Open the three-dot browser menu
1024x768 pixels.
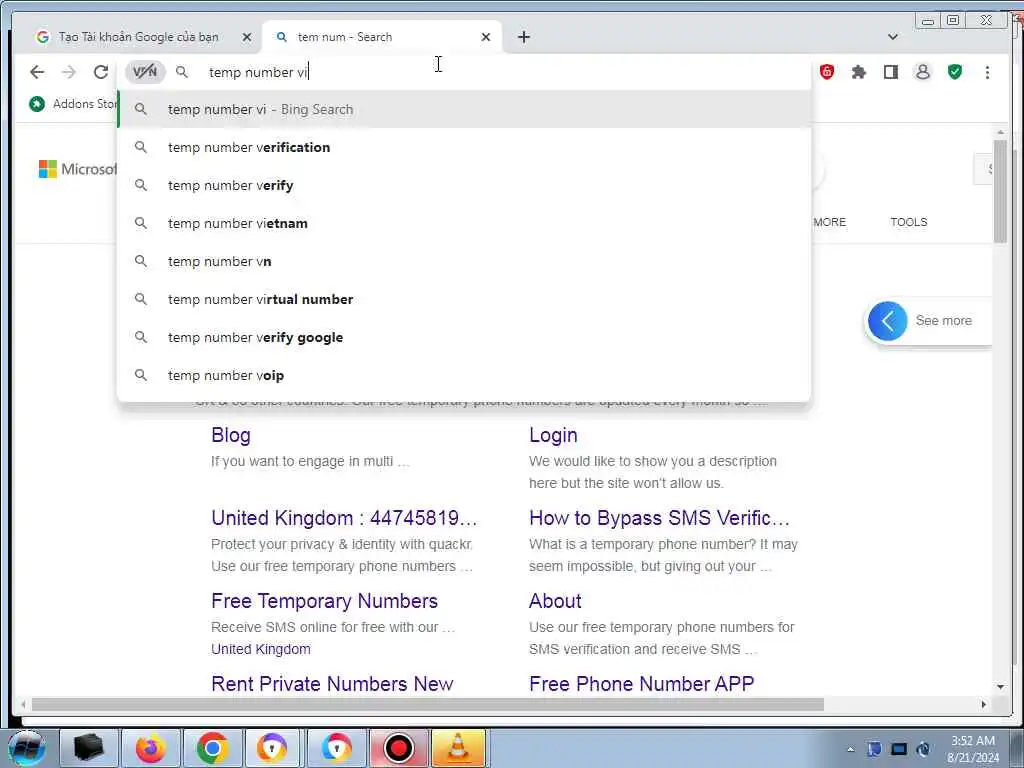pos(987,72)
